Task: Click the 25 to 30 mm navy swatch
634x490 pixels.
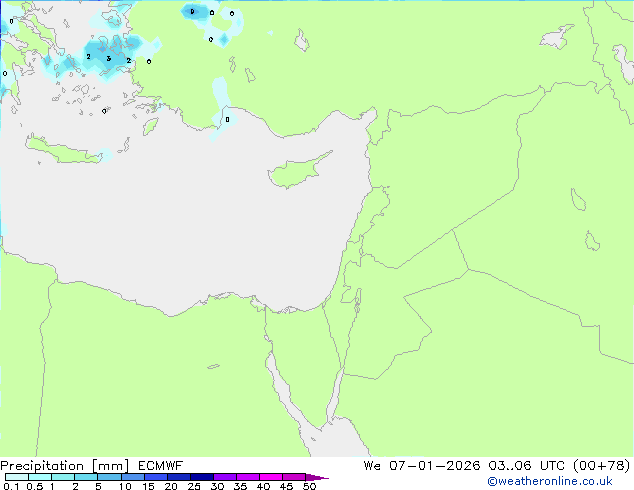Action: 201,477
